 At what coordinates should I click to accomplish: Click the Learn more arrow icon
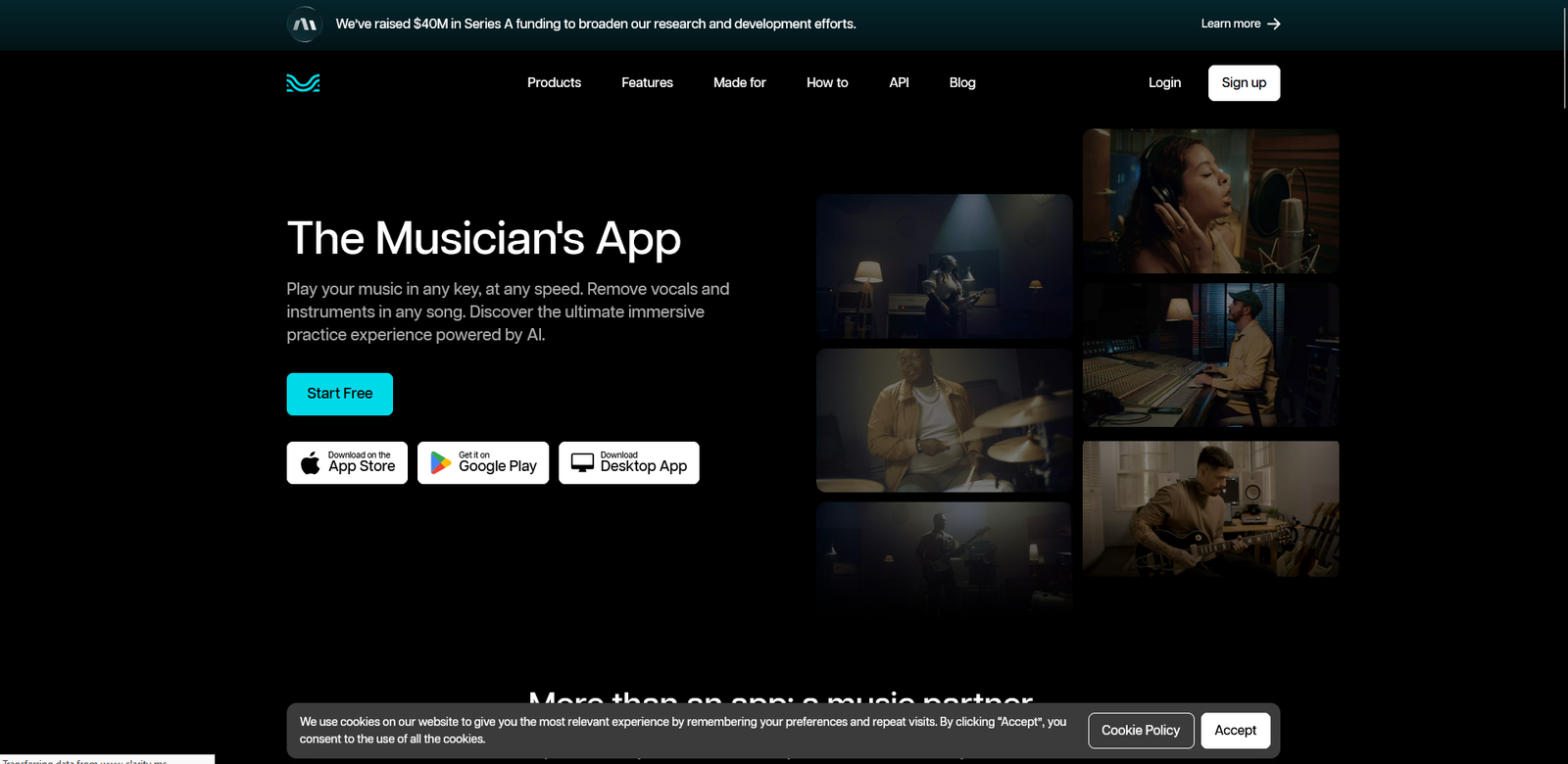(x=1273, y=24)
